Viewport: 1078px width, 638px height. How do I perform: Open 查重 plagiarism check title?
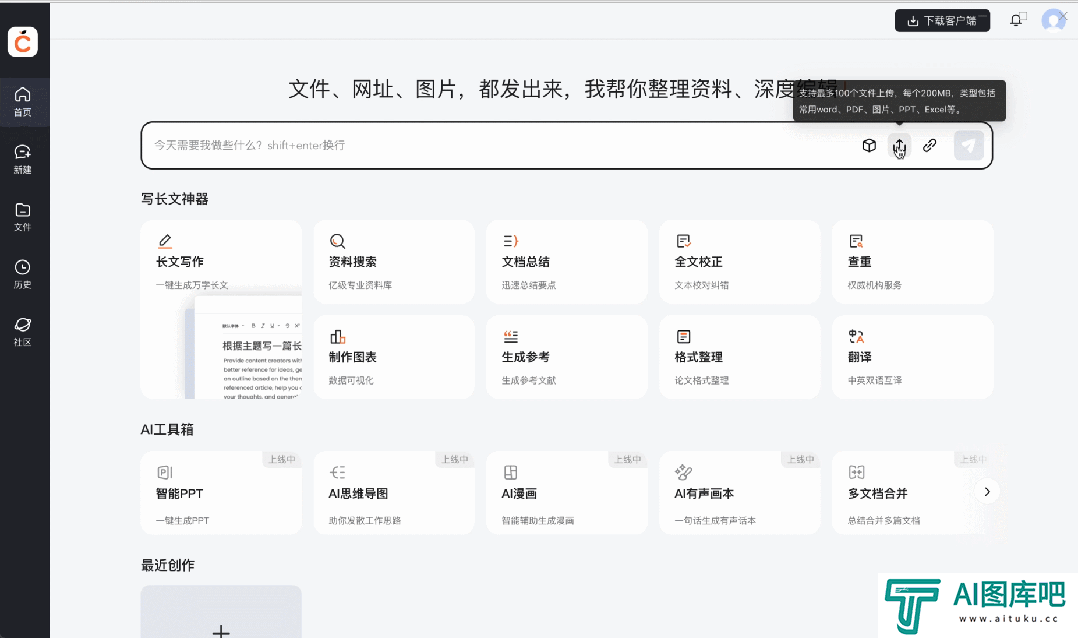860,261
